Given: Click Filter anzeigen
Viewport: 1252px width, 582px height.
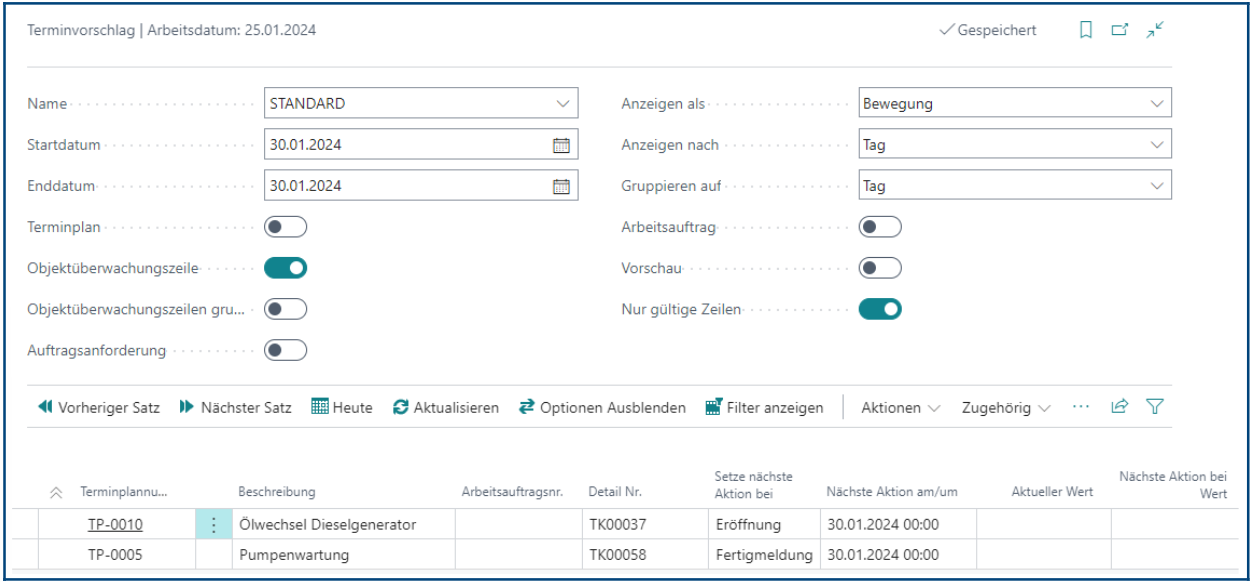Looking at the screenshot, I should coord(764,408).
